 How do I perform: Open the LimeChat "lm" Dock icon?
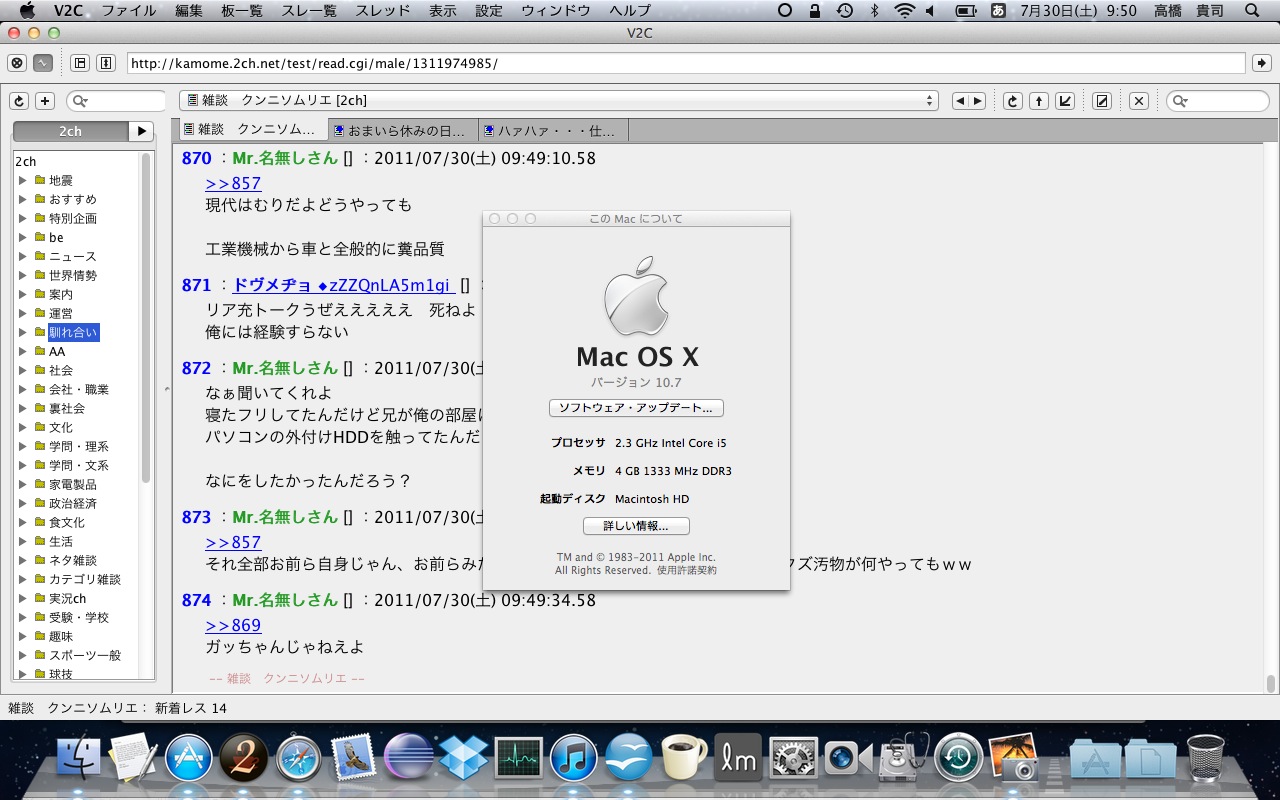pos(738,759)
